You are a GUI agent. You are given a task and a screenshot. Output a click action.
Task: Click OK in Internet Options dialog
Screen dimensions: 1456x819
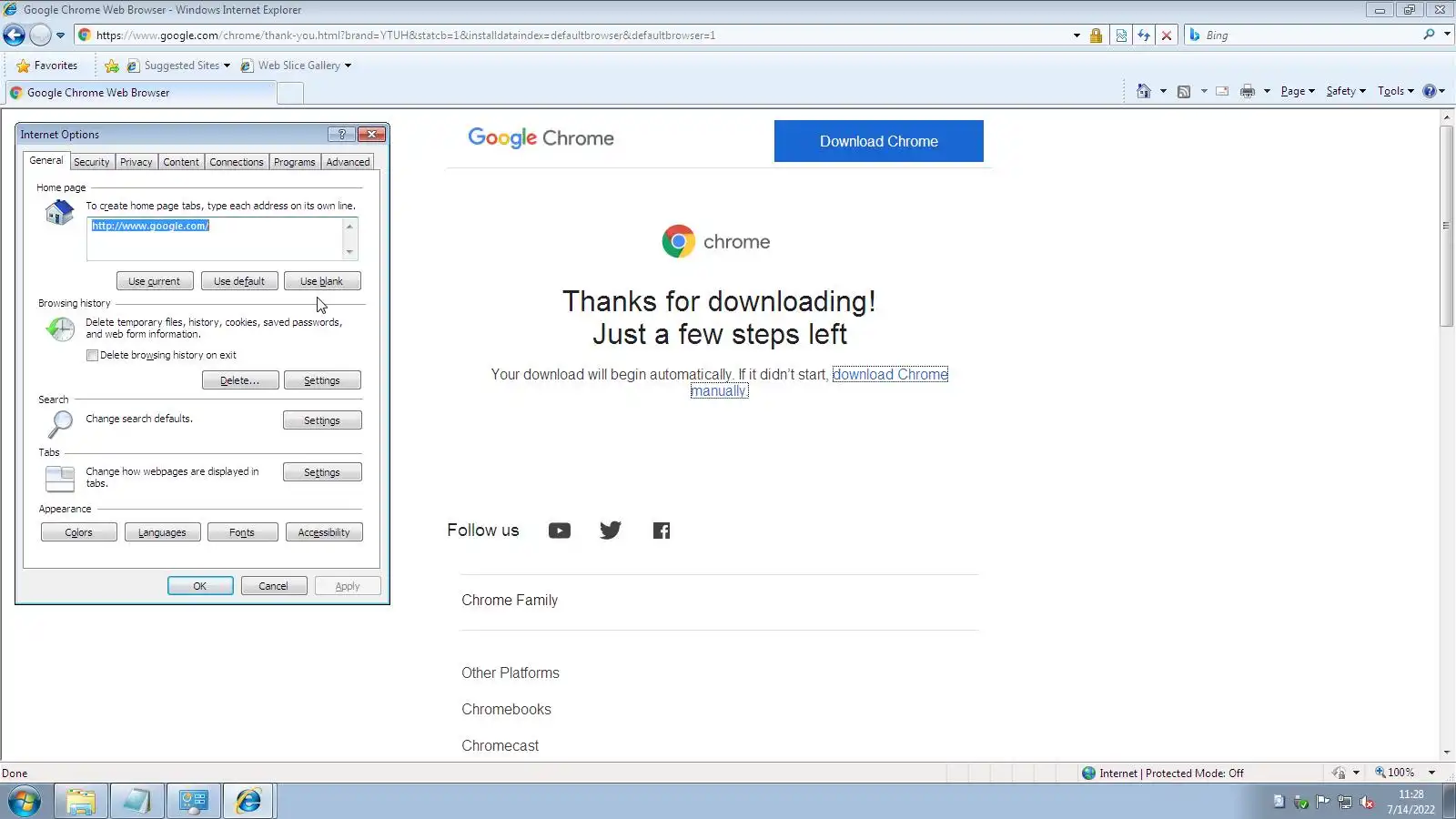pos(200,586)
